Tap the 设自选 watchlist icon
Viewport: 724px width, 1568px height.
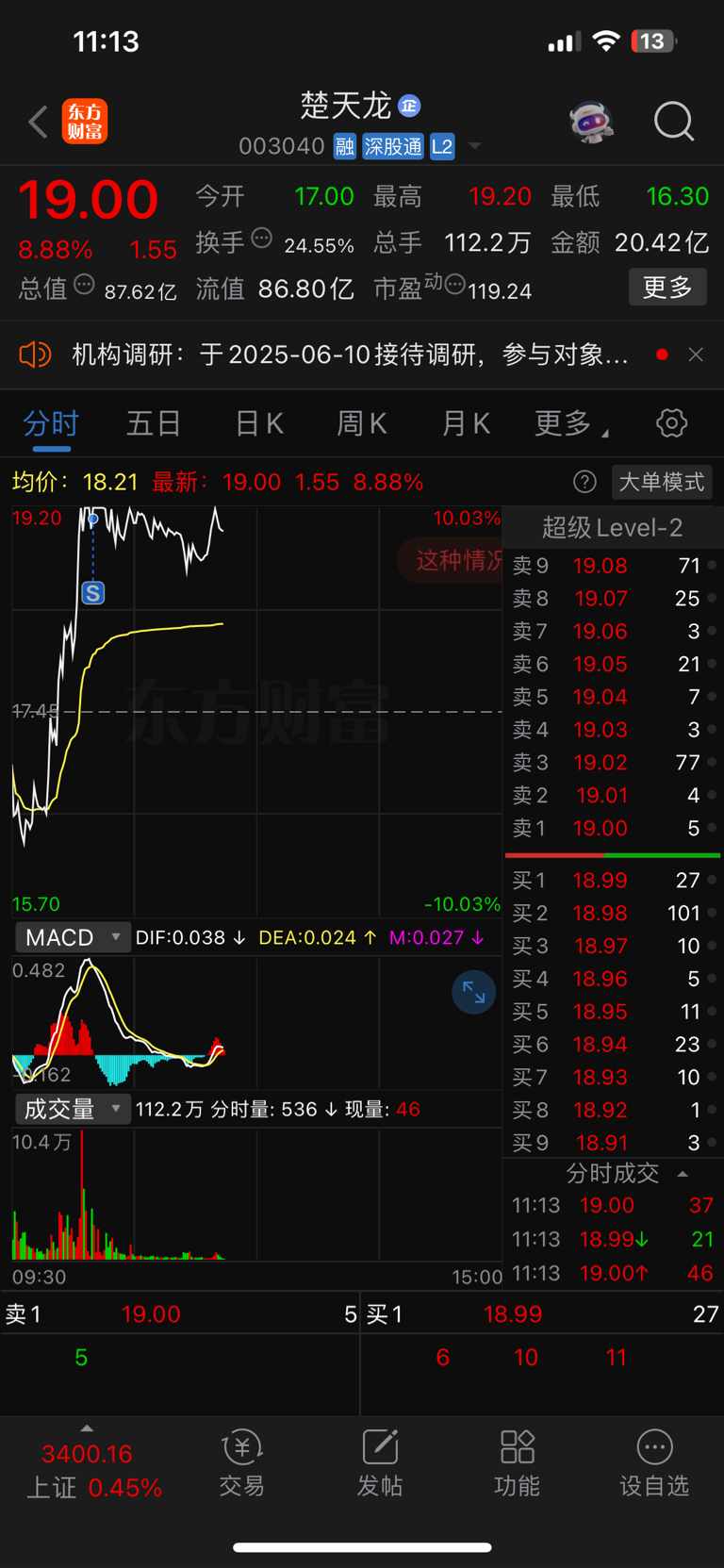tap(654, 1463)
